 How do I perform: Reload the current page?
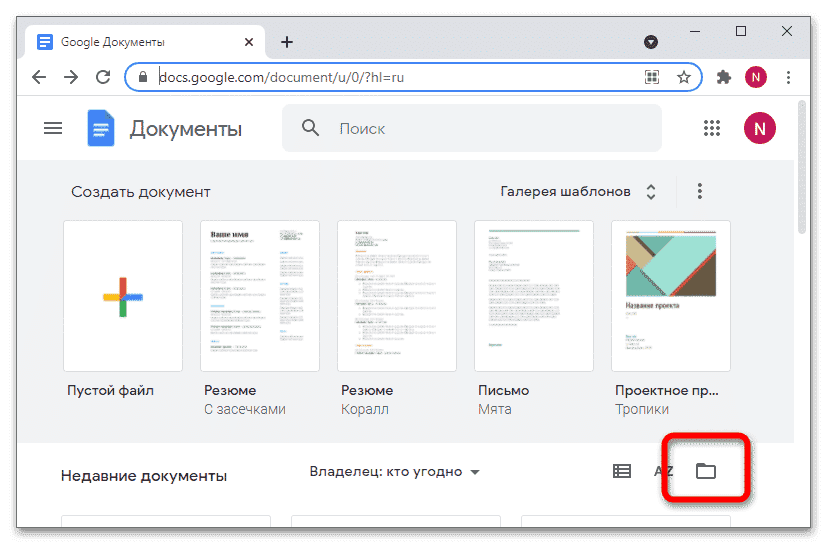102,77
